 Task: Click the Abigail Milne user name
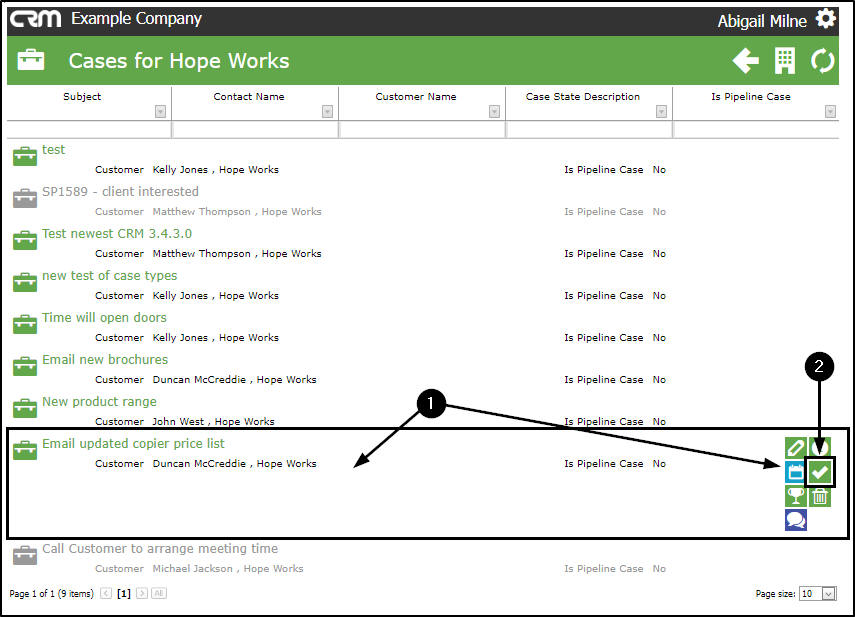[x=762, y=21]
